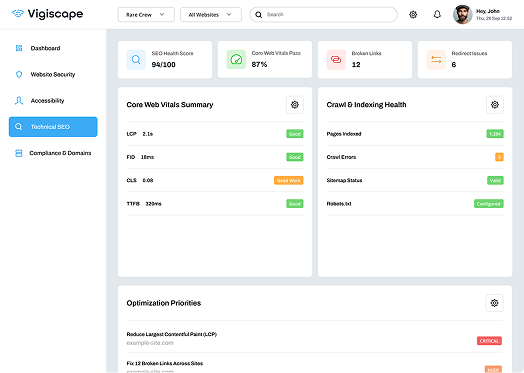
Task: Open Core Web Vitals Summary settings gear
Action: [295, 105]
